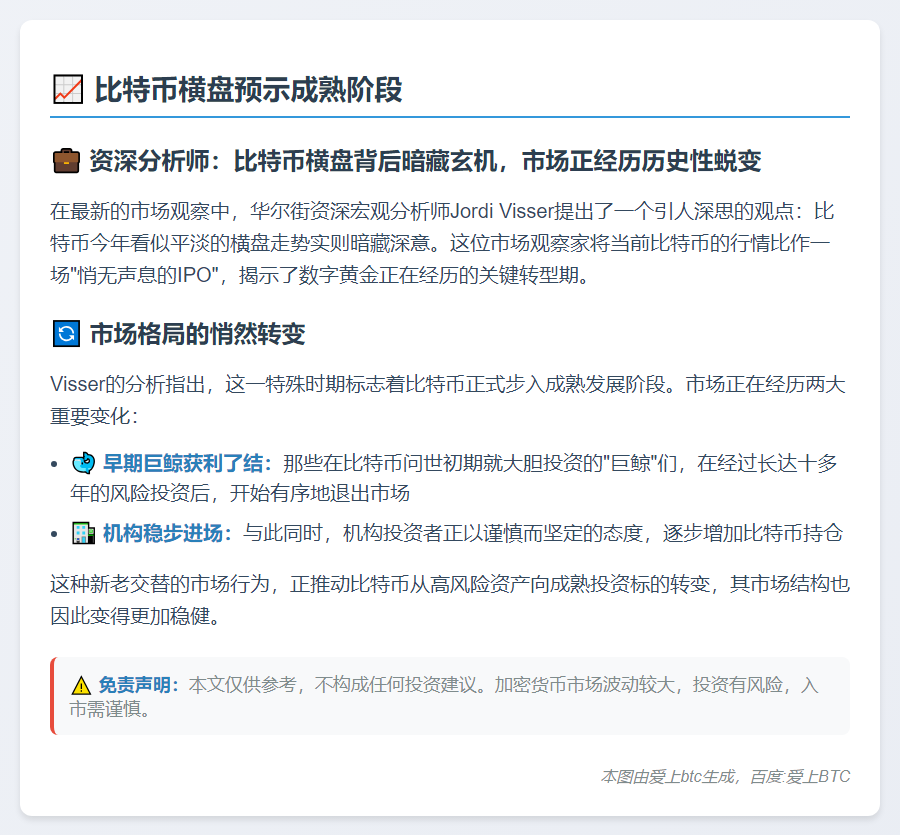Image resolution: width=900 pixels, height=835 pixels.
Task: Click the office building emoji before 机构稳步进场
Action: point(83,533)
